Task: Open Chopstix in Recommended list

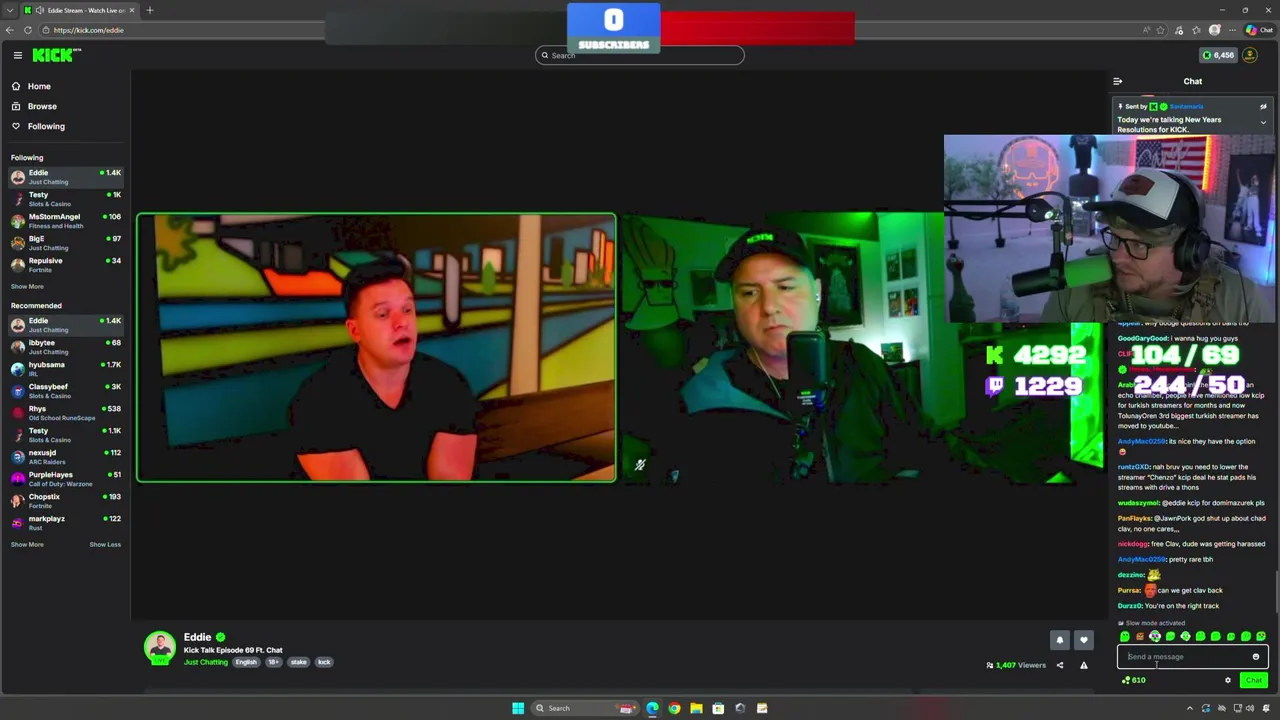Action: 65,500
